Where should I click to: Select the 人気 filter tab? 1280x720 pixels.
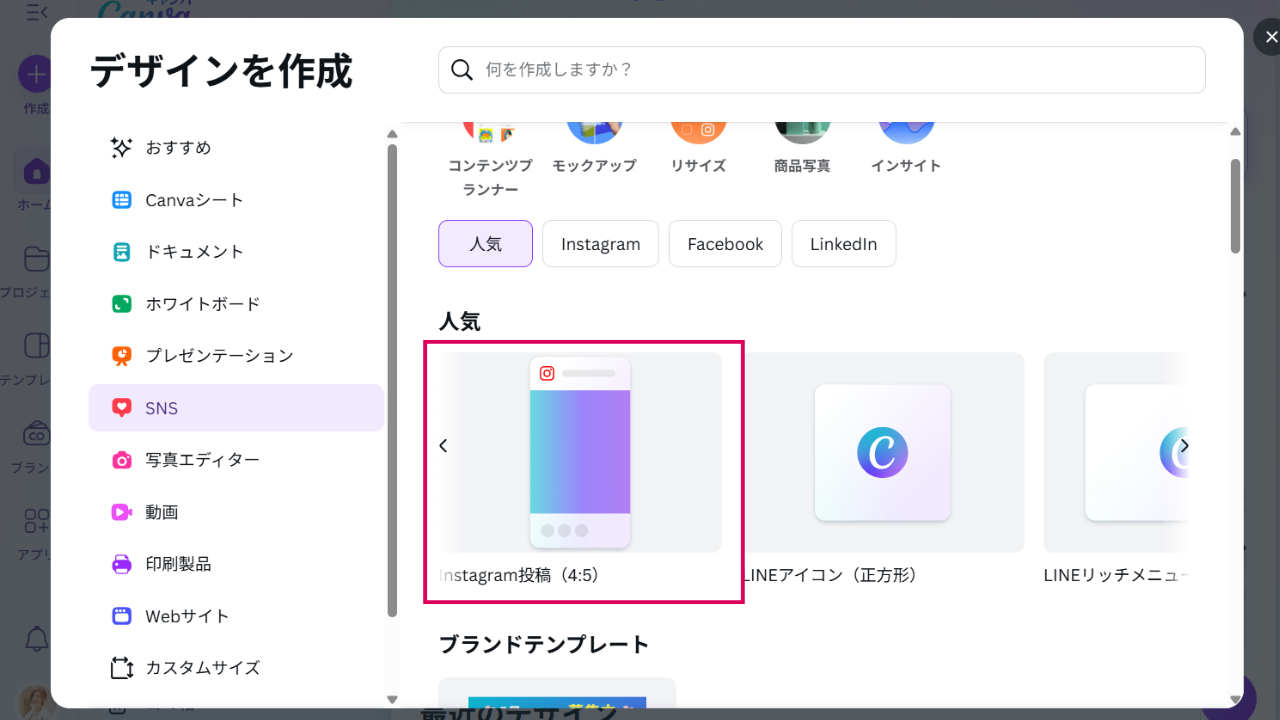(485, 244)
